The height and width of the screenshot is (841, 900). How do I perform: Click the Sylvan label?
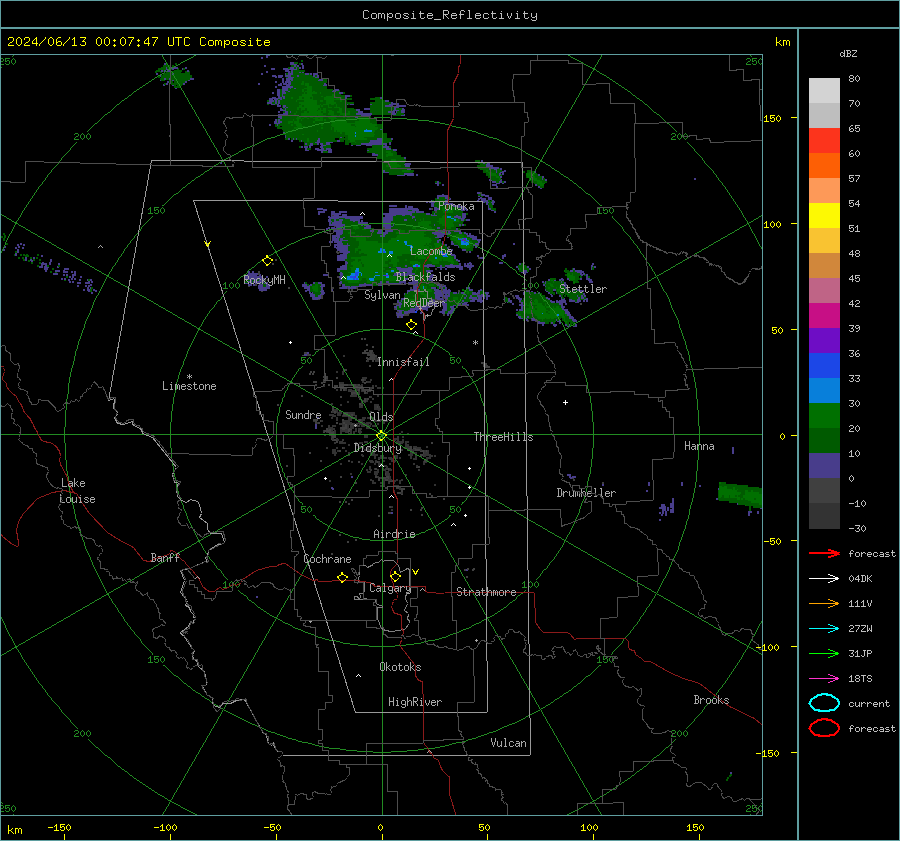(382, 295)
